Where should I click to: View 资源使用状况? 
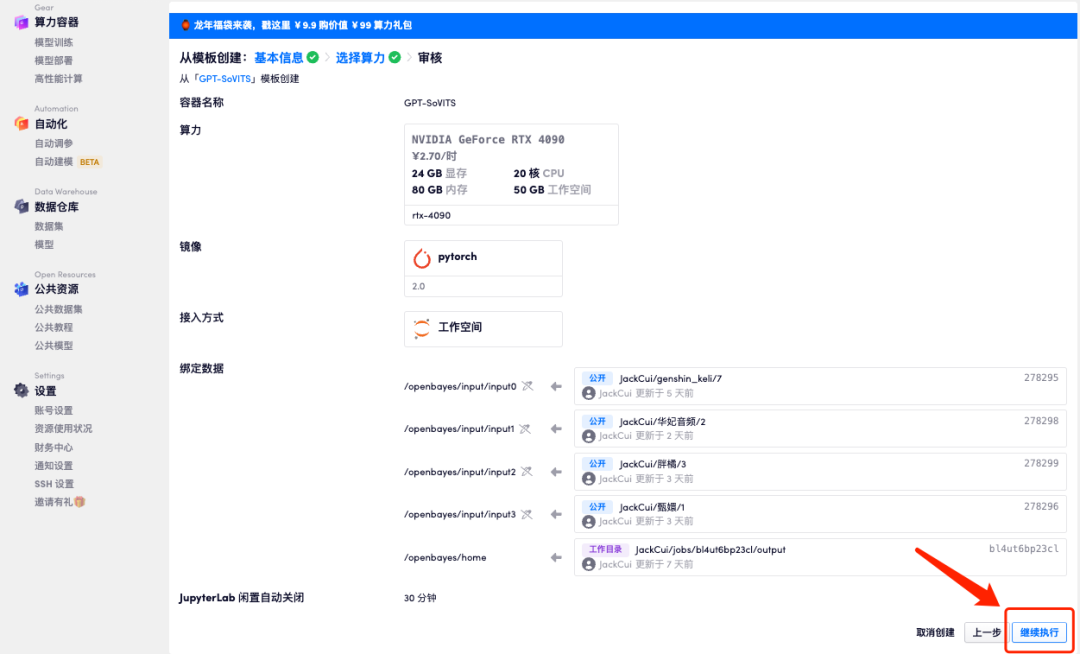click(x=63, y=428)
